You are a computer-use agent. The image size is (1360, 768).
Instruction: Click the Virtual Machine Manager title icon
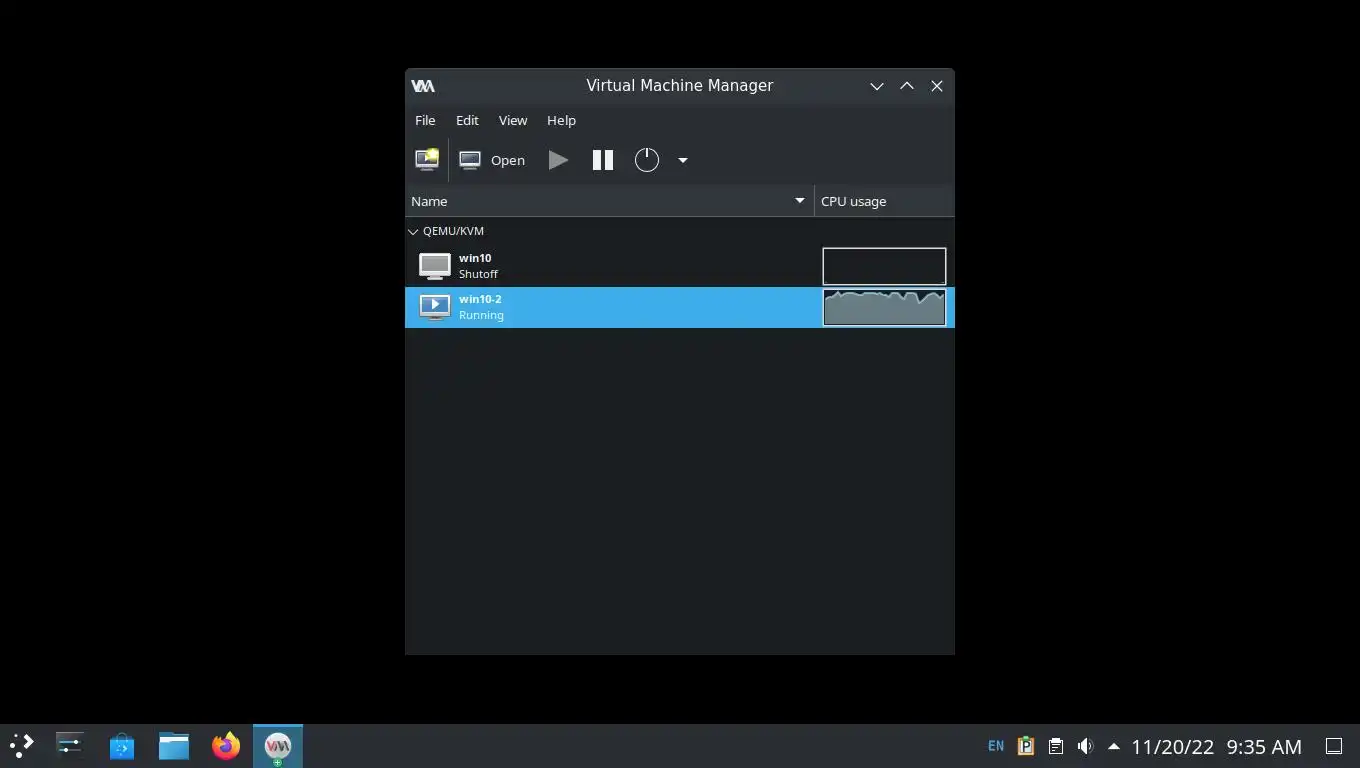423,86
